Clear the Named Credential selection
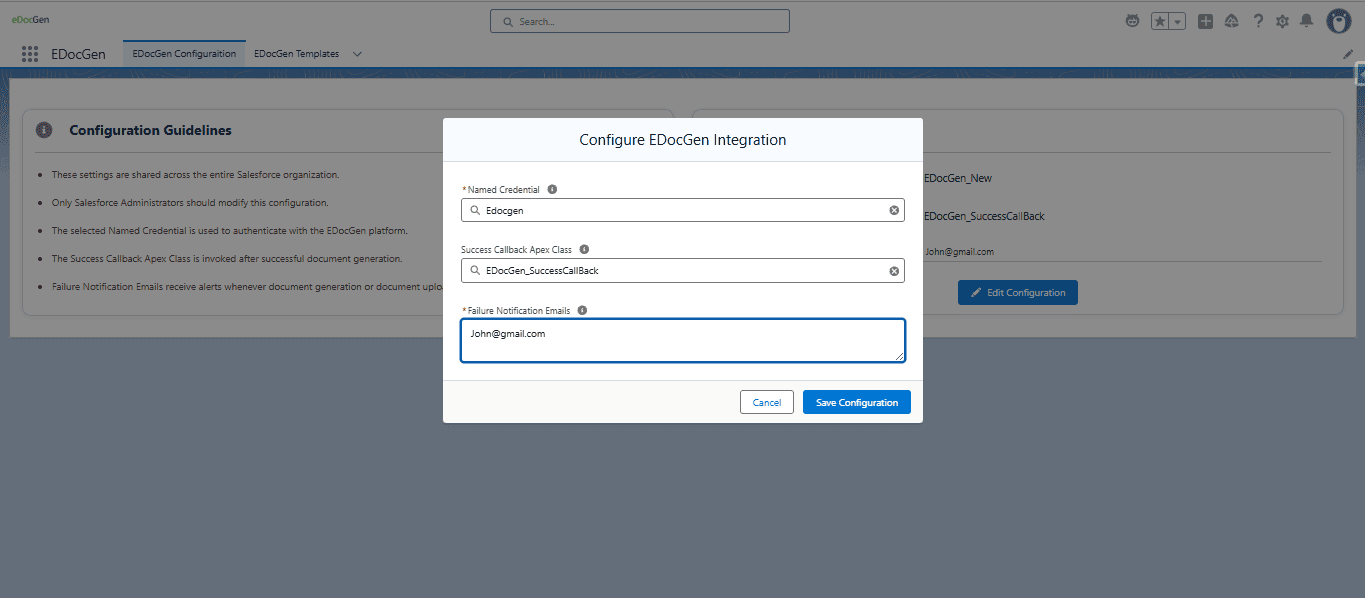The height and width of the screenshot is (598, 1365). pyautogui.click(x=894, y=210)
